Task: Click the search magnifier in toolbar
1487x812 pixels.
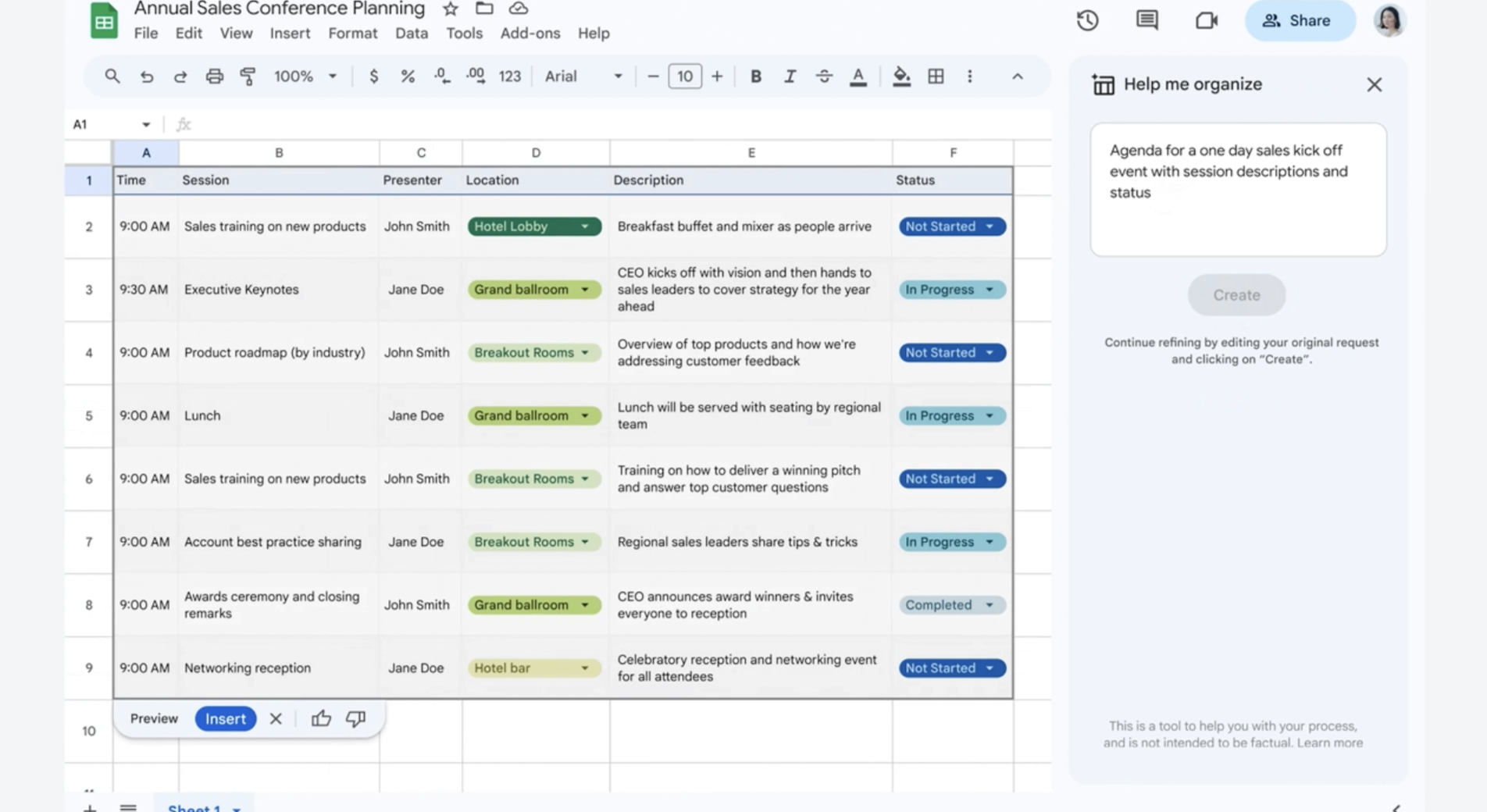Action: (112, 76)
